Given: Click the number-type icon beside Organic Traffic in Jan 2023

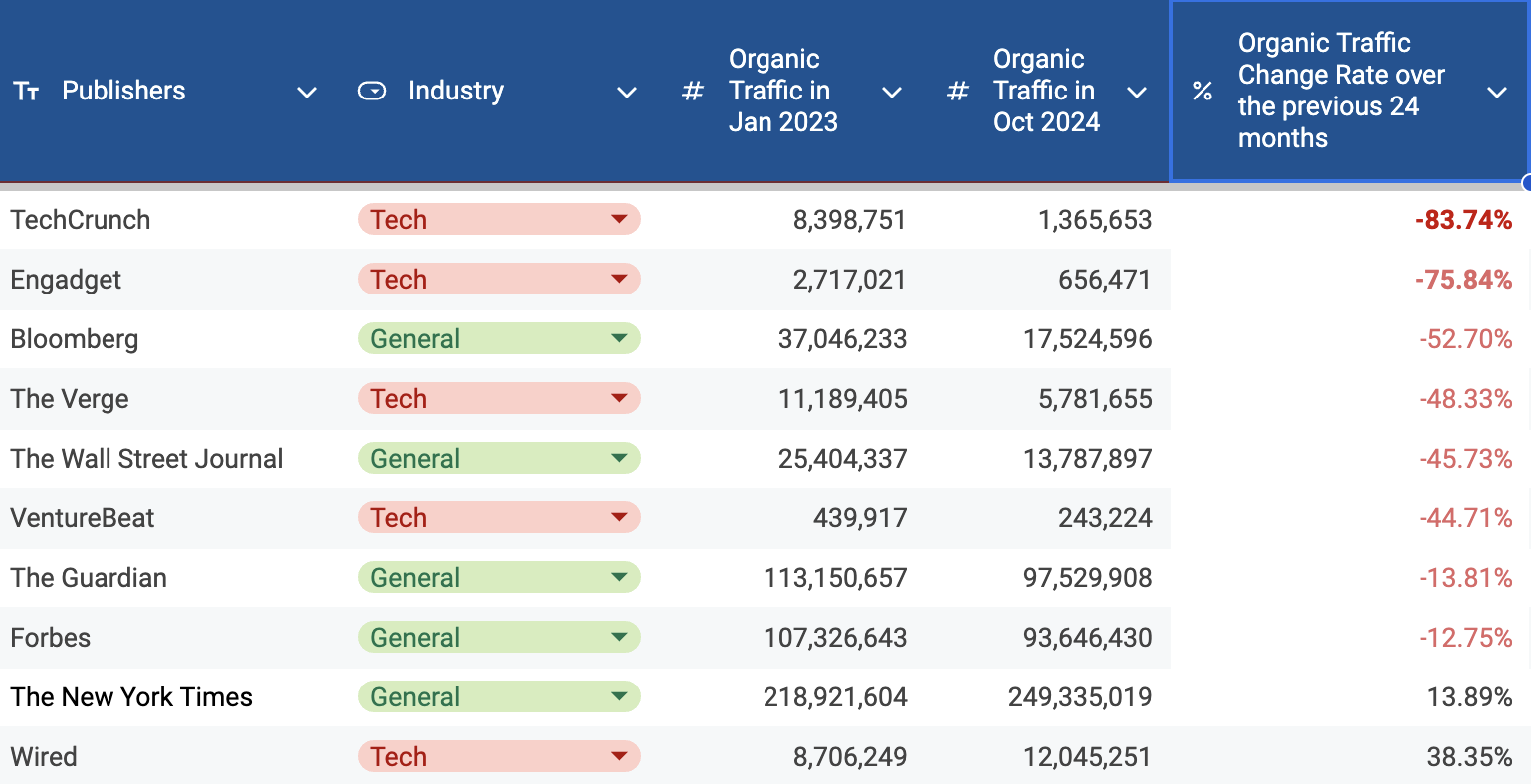Looking at the screenshot, I should (x=693, y=92).
